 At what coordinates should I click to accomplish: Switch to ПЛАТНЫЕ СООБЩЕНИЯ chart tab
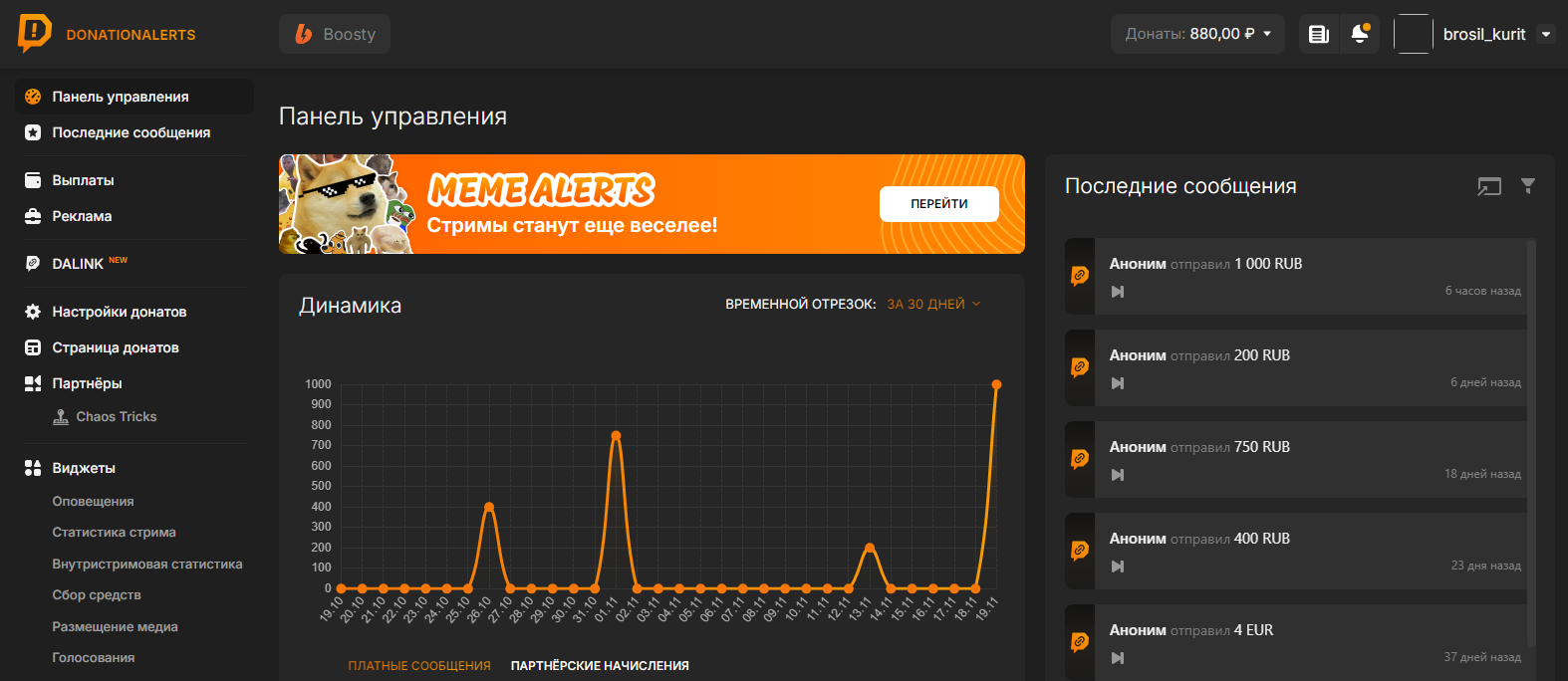coord(419,666)
